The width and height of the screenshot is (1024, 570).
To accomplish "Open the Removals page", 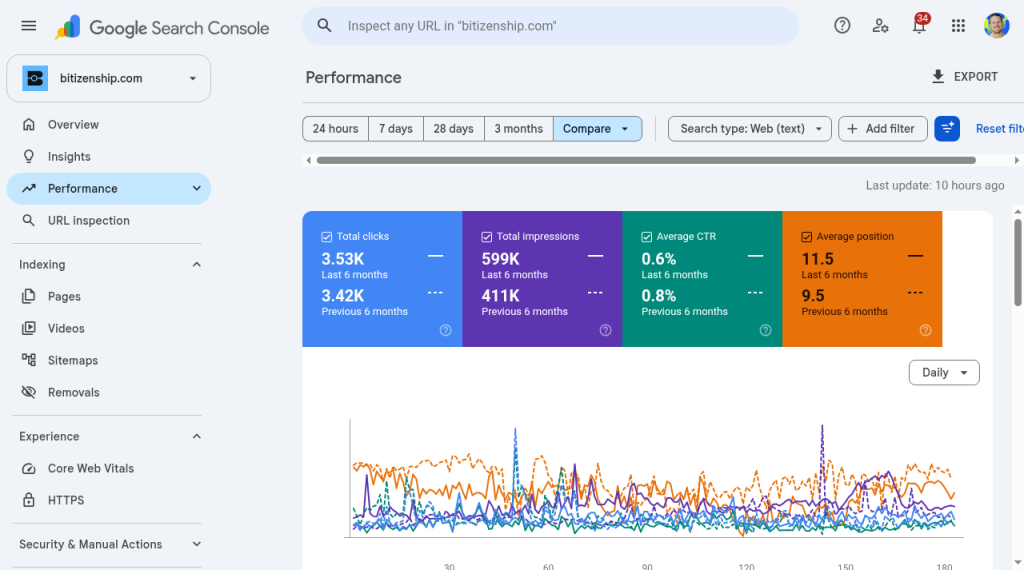I will click(108, 392).
